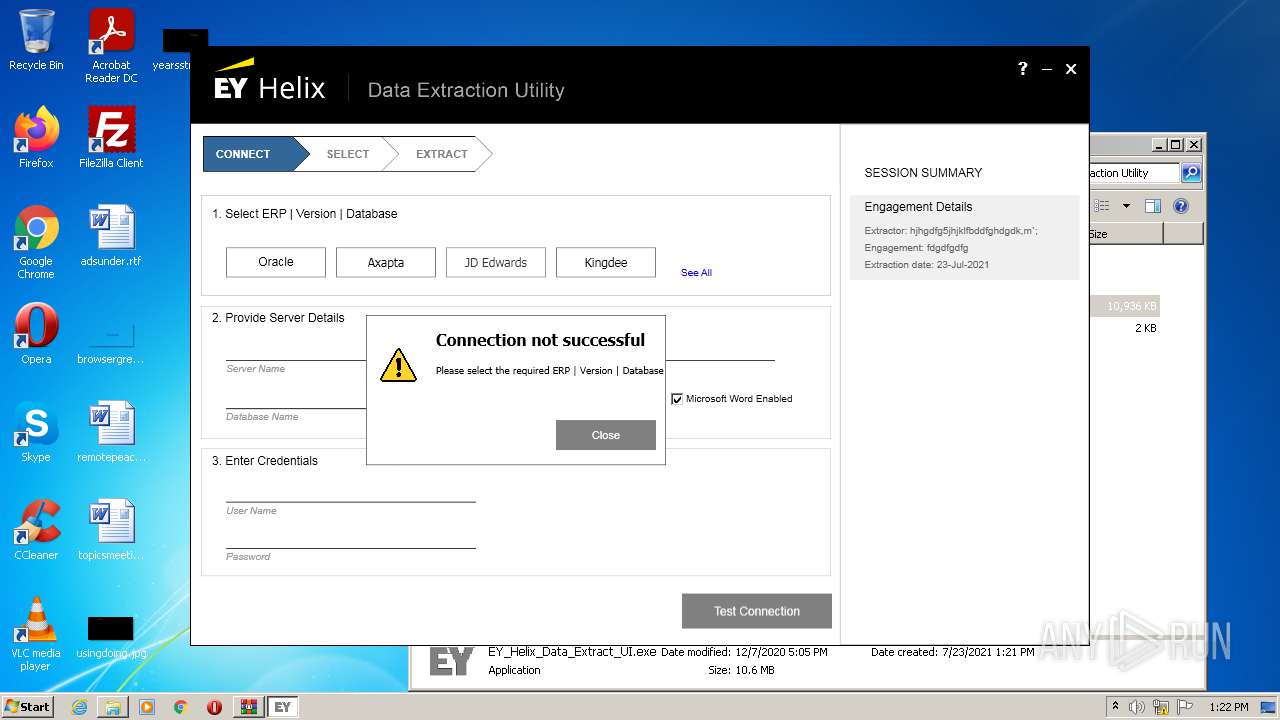The height and width of the screenshot is (720, 1280).
Task: Launch VLC media player shortcut
Action: 36,634
